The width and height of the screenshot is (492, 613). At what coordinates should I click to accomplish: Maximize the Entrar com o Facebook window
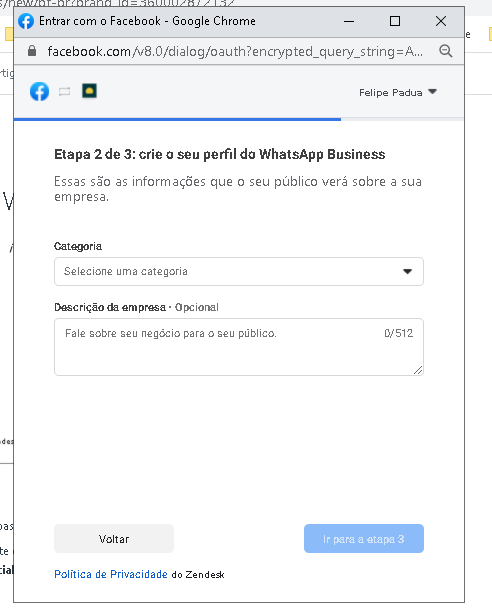tap(395, 21)
